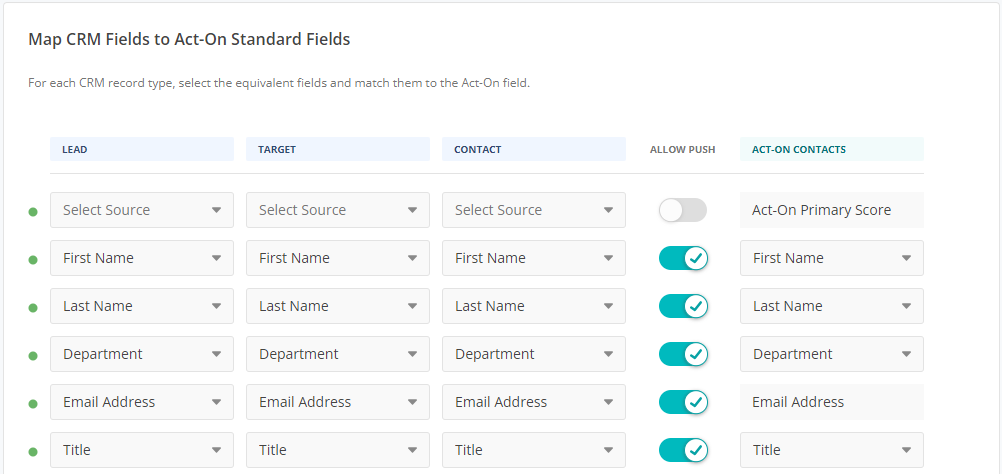Open Contact Select Source dropdown
This screenshot has height=474, width=1002.
pyautogui.click(x=534, y=210)
